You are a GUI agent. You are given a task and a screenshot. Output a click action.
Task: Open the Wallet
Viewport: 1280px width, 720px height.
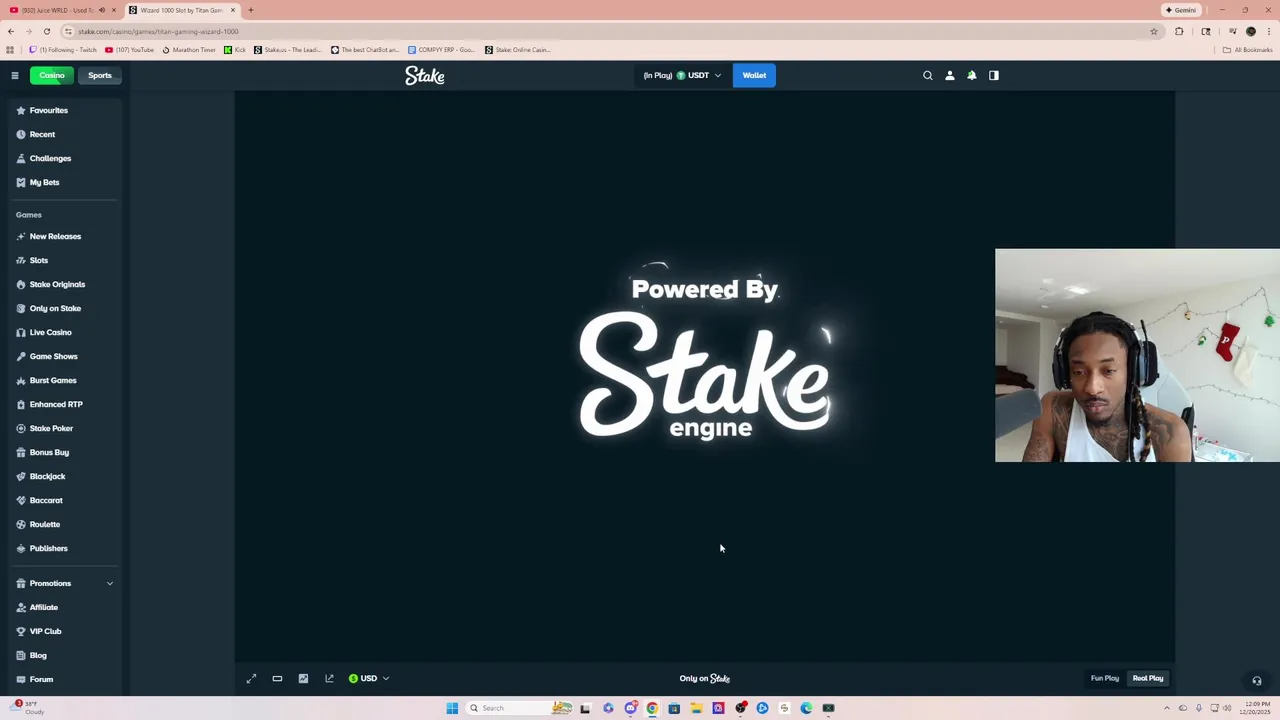coord(754,75)
